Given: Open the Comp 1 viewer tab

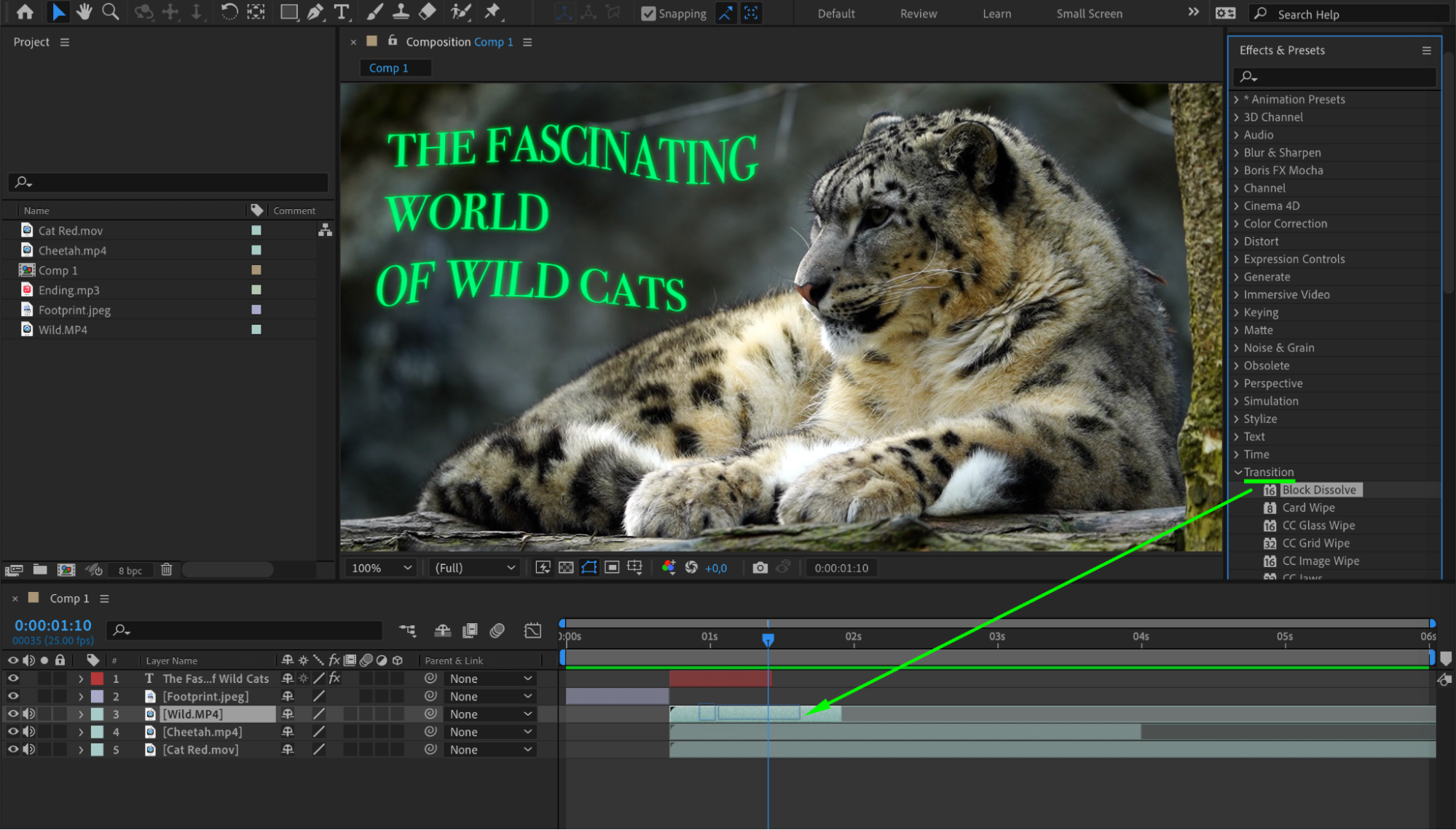Looking at the screenshot, I should pos(389,68).
